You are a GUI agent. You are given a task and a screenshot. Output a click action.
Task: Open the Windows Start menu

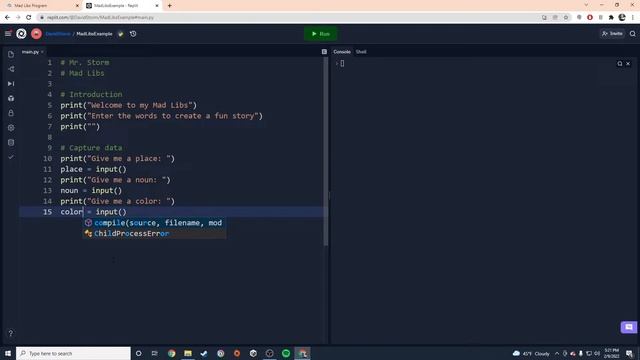pyautogui.click(x=8, y=353)
